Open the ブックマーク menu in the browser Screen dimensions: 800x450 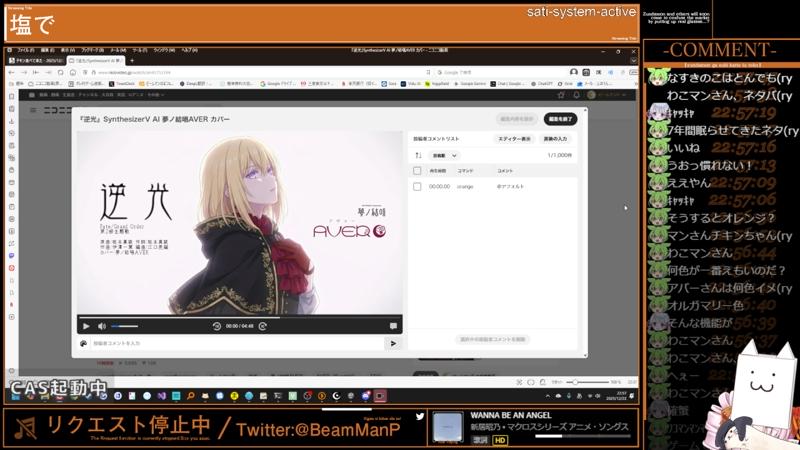click(92, 50)
